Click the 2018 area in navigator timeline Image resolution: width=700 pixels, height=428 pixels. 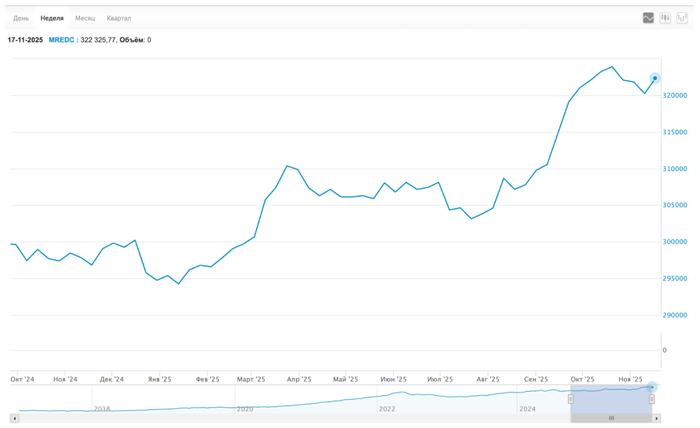coord(101,408)
